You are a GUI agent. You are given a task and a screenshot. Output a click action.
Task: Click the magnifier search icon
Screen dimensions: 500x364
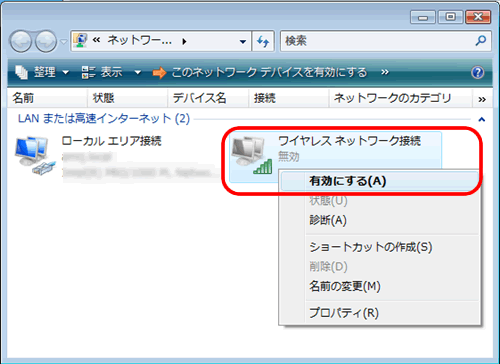pyautogui.click(x=481, y=41)
